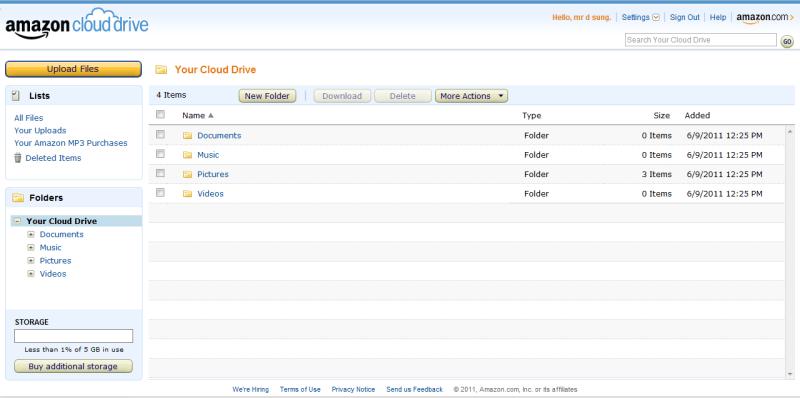Viewport: 800px width, 398px height.
Task: Open All Files list
Action: point(29,118)
